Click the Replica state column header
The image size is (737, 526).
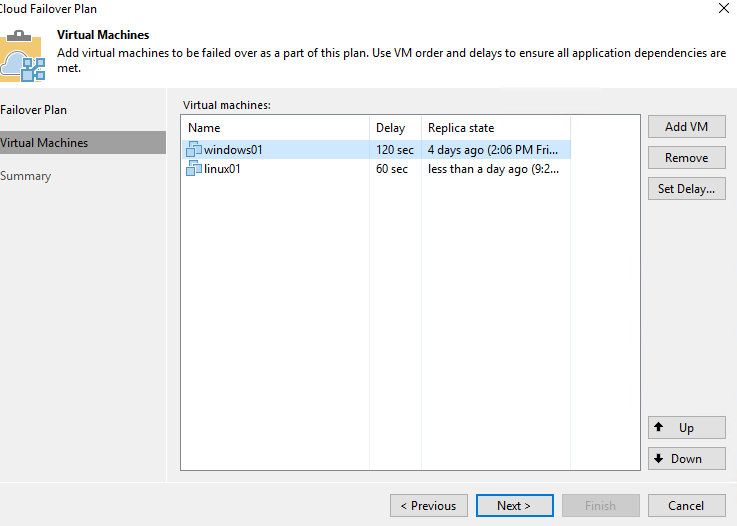(x=495, y=128)
